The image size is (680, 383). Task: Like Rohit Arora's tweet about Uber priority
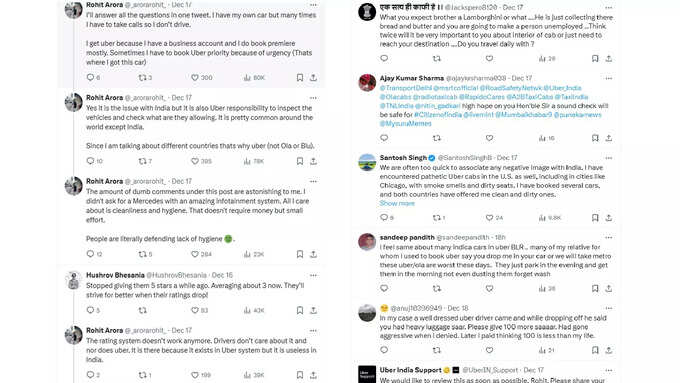tap(195, 78)
